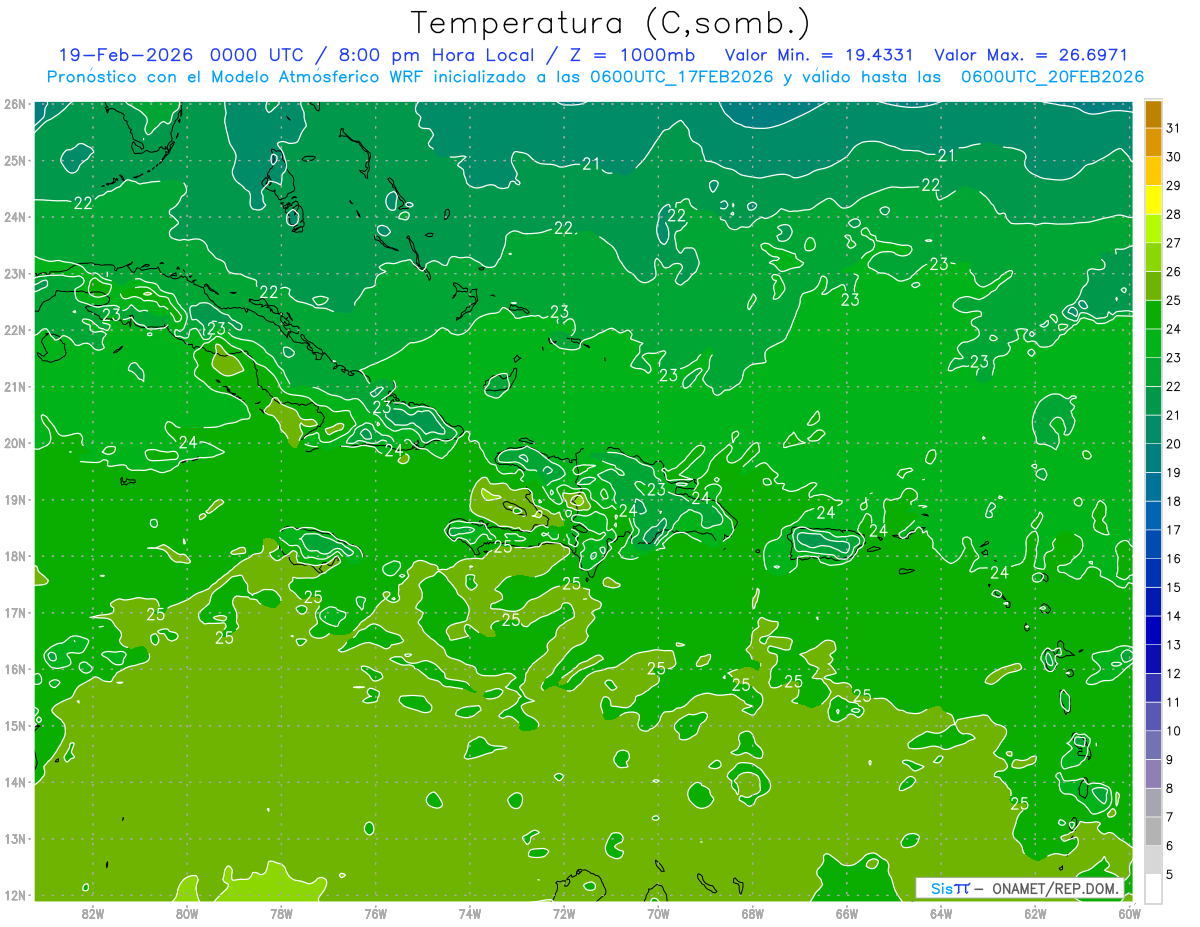Click longitude axis label "82W"
Viewport: 1200px width, 927px height.
coord(93,913)
